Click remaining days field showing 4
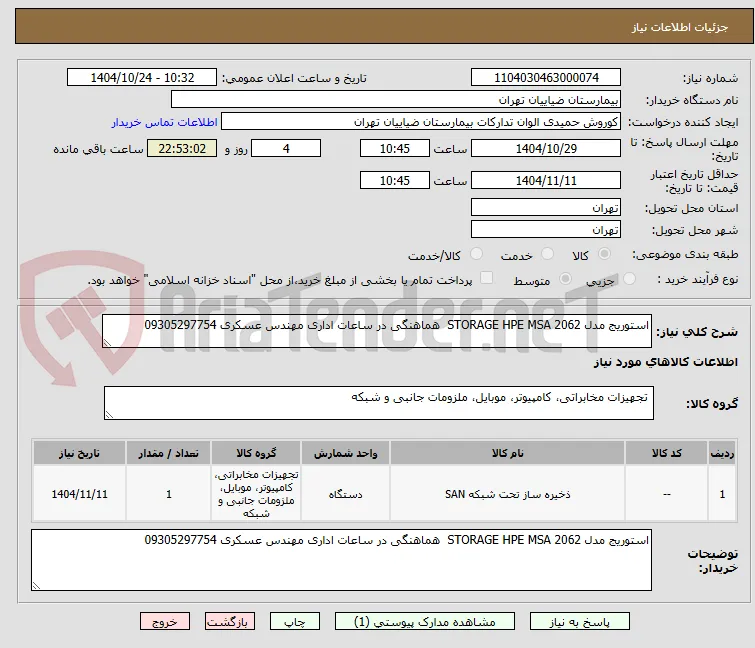This screenshot has width=755, height=648. [286, 148]
